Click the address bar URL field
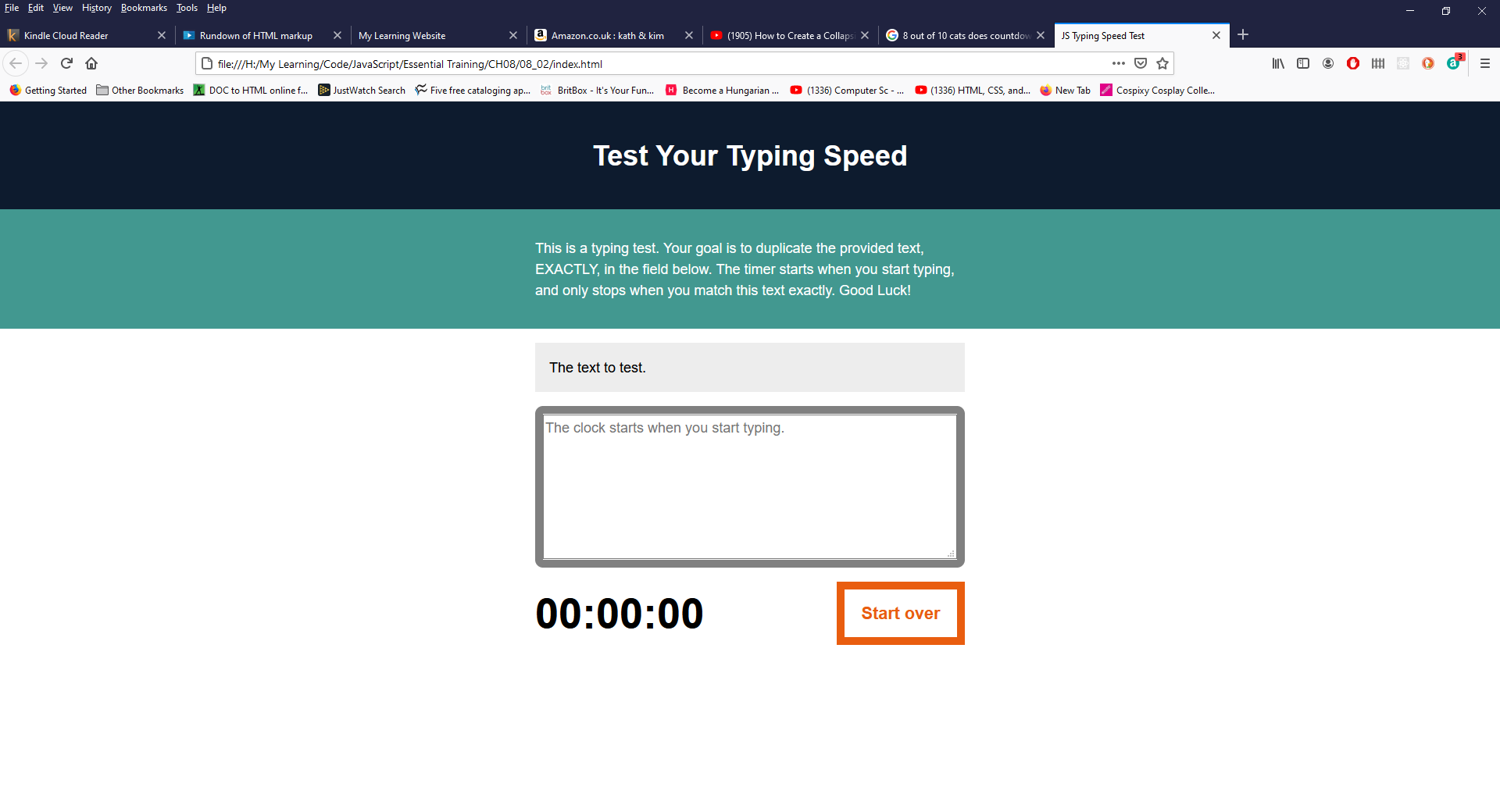1500x812 pixels. point(656,63)
